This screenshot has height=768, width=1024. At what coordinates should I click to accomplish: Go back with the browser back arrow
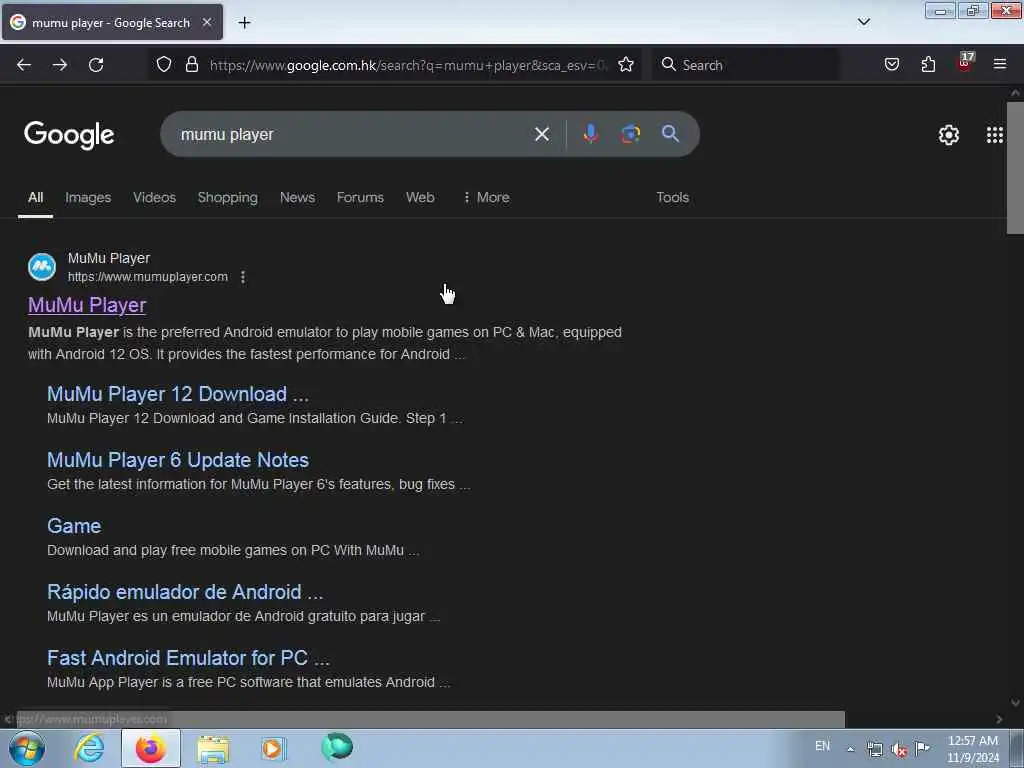[x=24, y=65]
